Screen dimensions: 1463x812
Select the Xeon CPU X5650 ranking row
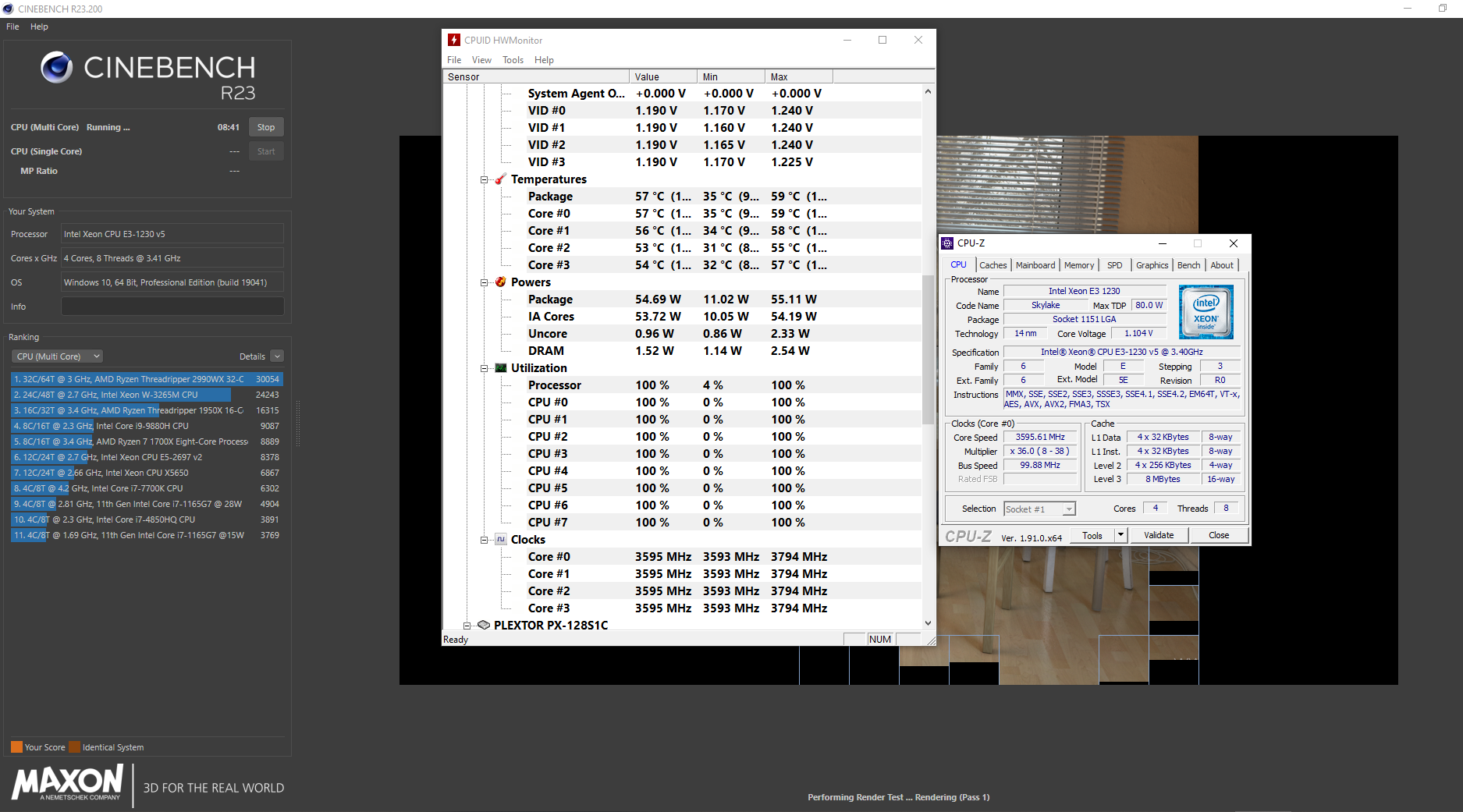(x=147, y=473)
